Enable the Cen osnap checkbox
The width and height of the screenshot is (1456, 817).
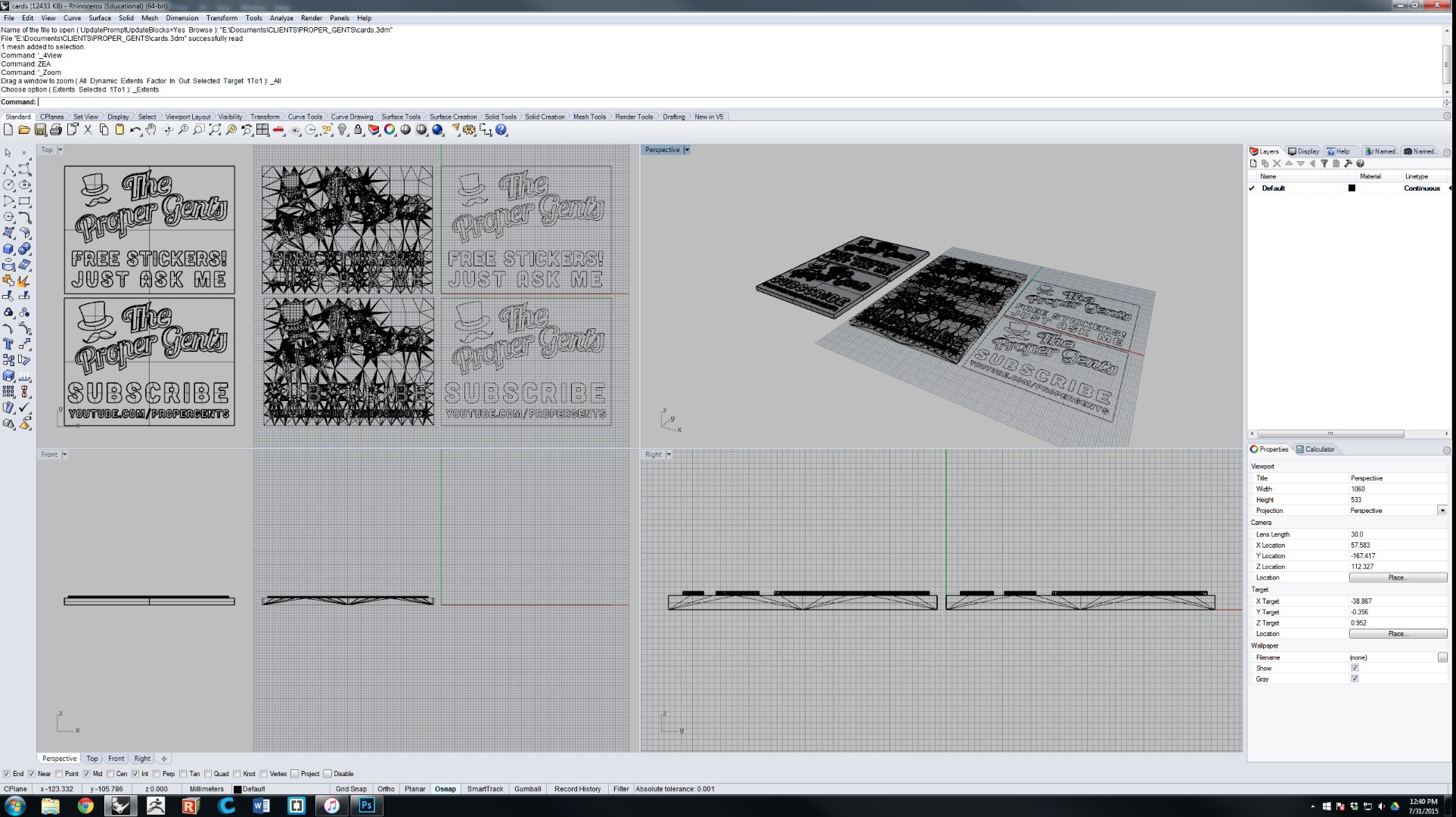(110, 774)
